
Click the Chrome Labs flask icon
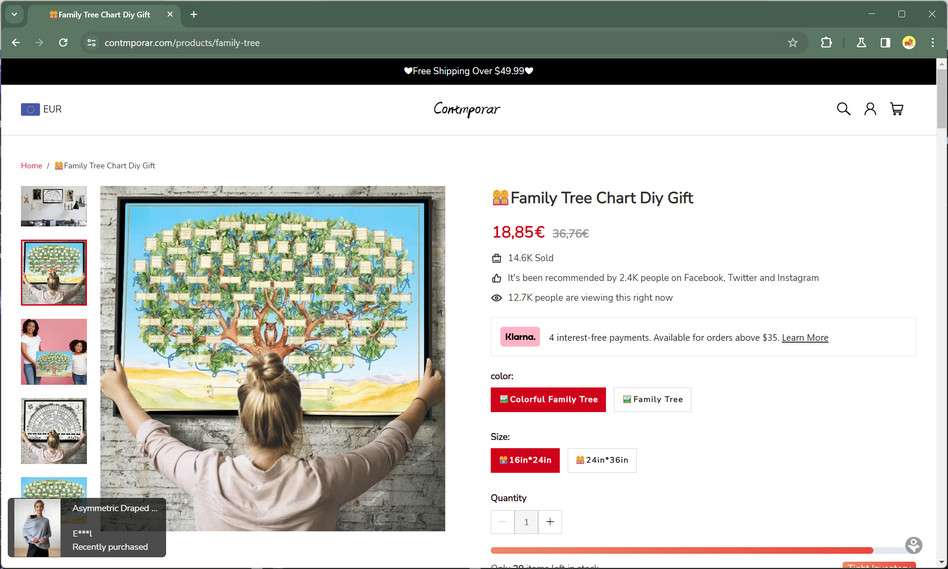click(x=861, y=42)
